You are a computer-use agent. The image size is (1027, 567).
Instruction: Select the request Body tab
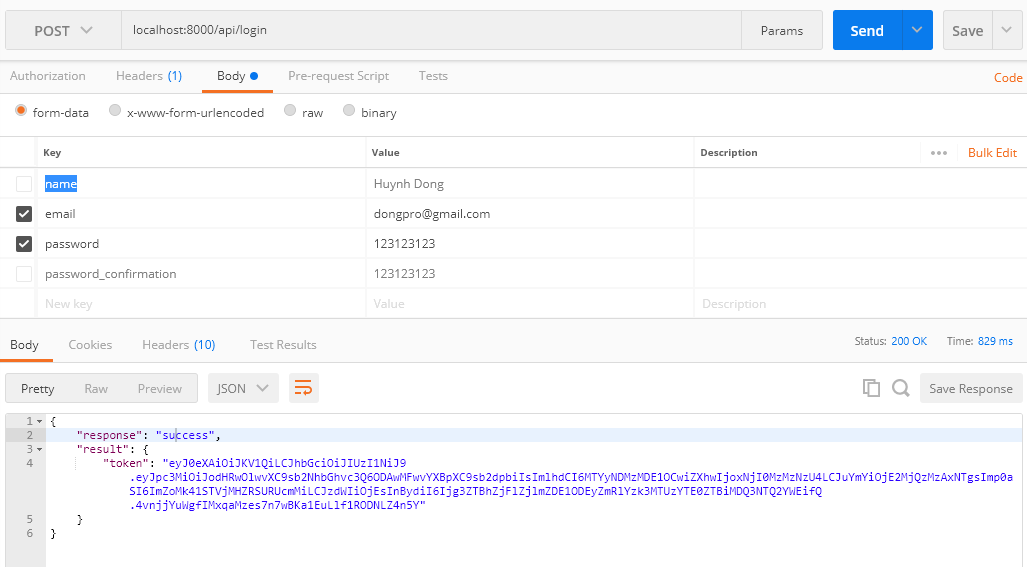(237, 76)
